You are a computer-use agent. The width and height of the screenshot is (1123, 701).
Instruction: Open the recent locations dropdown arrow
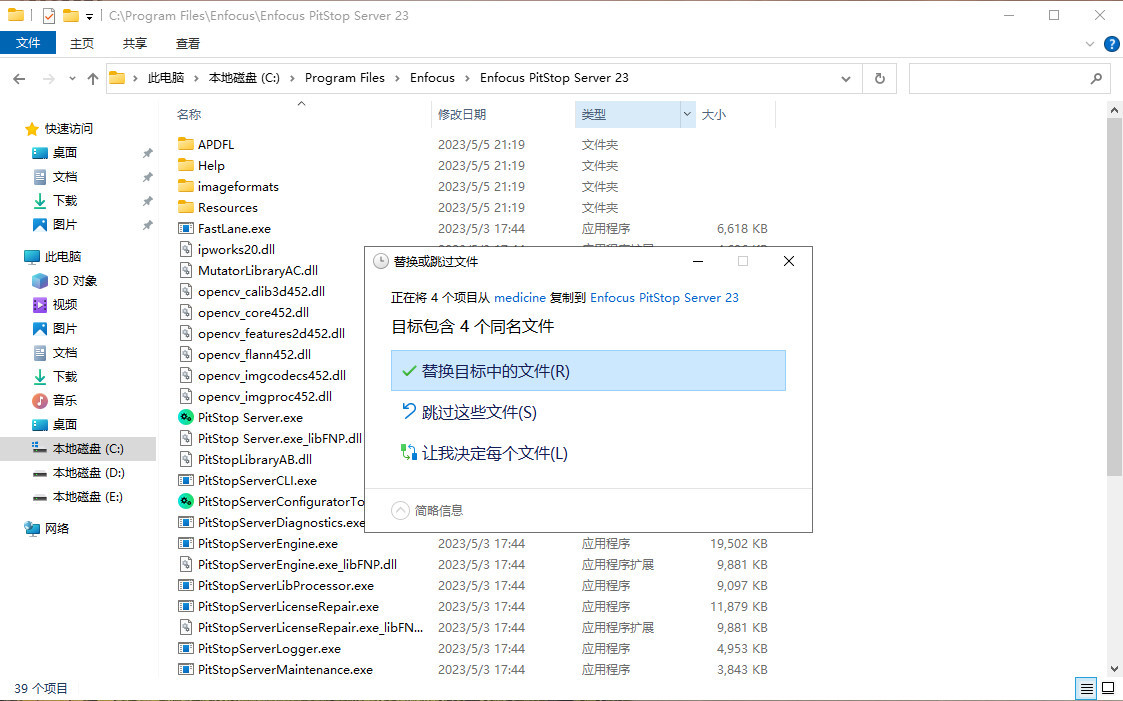(x=72, y=79)
